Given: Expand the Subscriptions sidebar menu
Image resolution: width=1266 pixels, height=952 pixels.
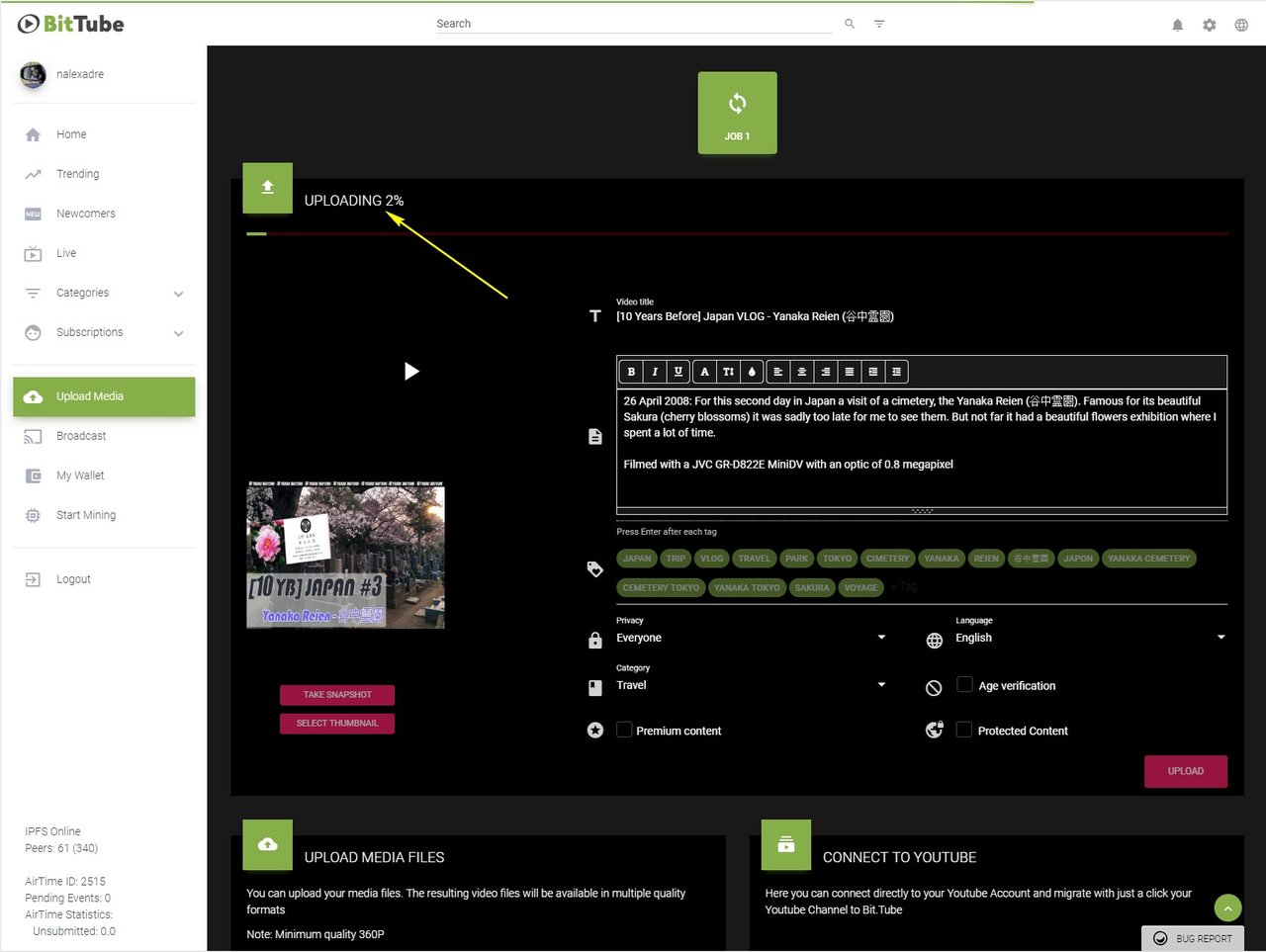Looking at the screenshot, I should pos(104,332).
